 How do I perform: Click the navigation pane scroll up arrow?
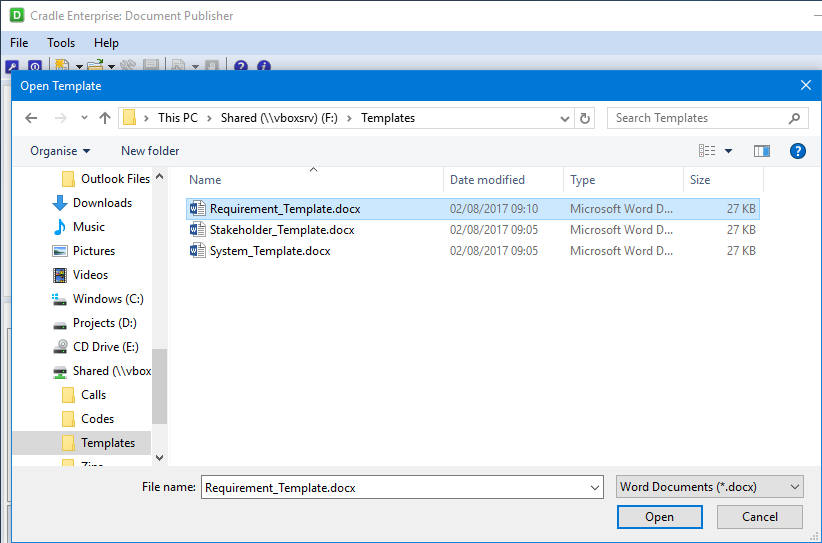160,177
